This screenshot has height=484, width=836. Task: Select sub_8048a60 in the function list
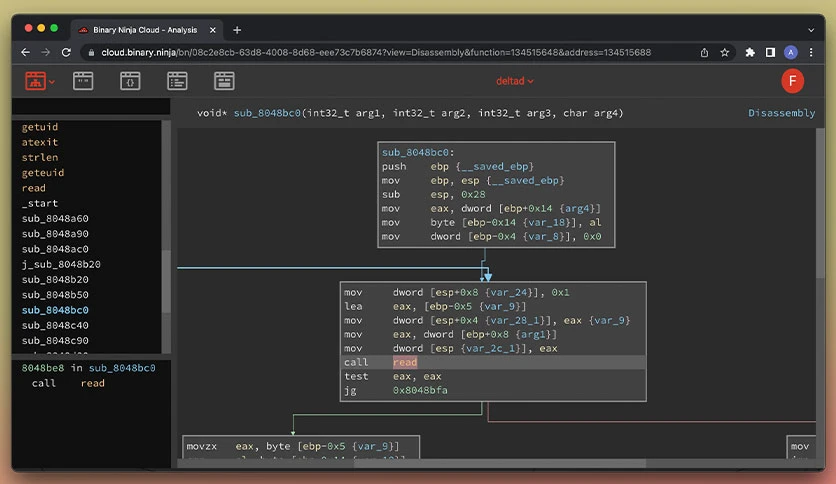(55, 219)
